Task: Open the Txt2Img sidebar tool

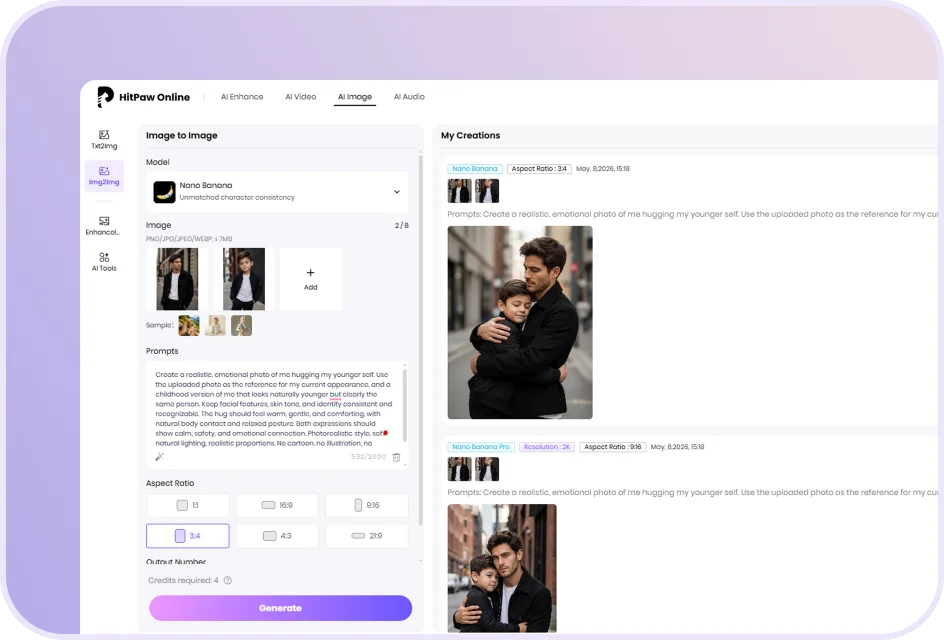Action: coord(104,140)
